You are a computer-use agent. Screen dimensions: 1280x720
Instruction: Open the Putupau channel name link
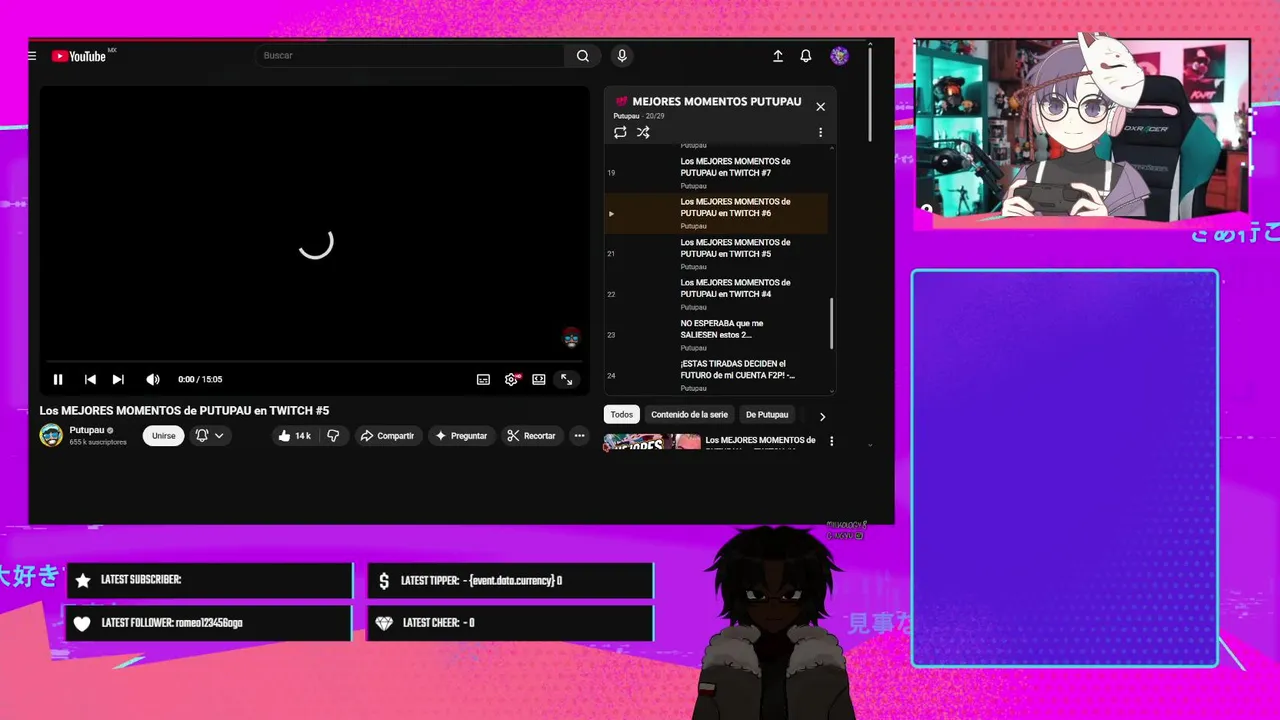(x=87, y=430)
